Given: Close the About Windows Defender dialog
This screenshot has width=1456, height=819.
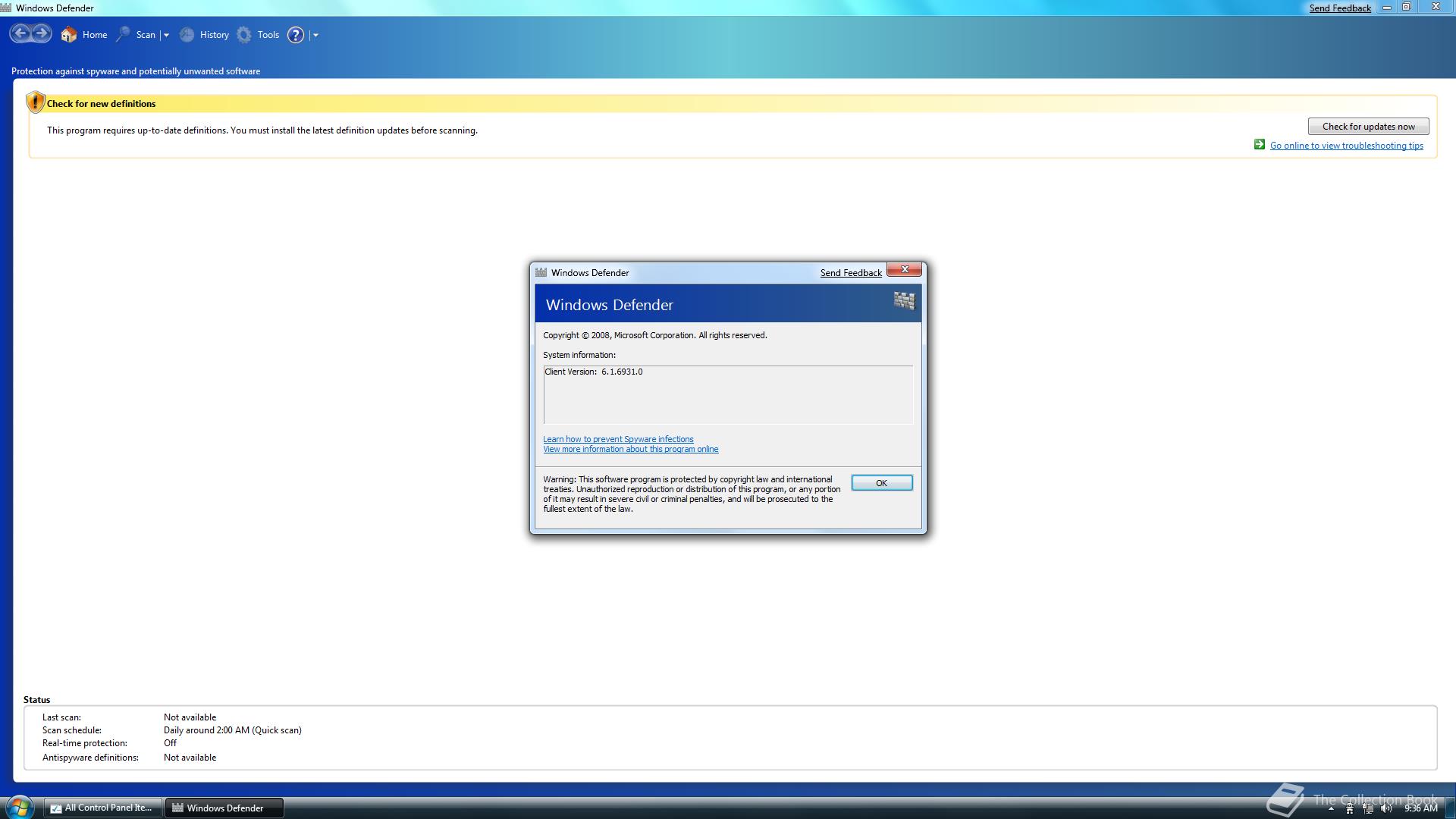Looking at the screenshot, I should 904,270.
